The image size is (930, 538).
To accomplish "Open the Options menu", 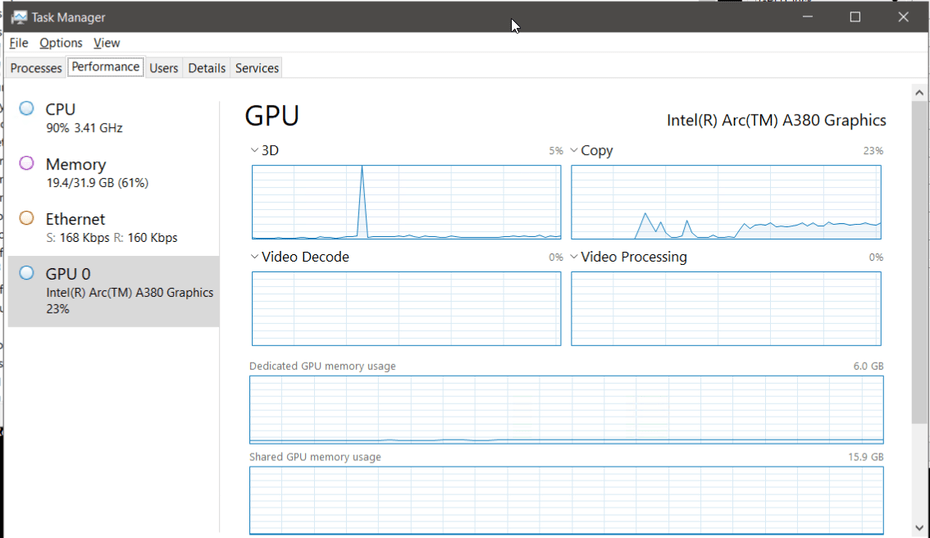I will click(x=61, y=43).
